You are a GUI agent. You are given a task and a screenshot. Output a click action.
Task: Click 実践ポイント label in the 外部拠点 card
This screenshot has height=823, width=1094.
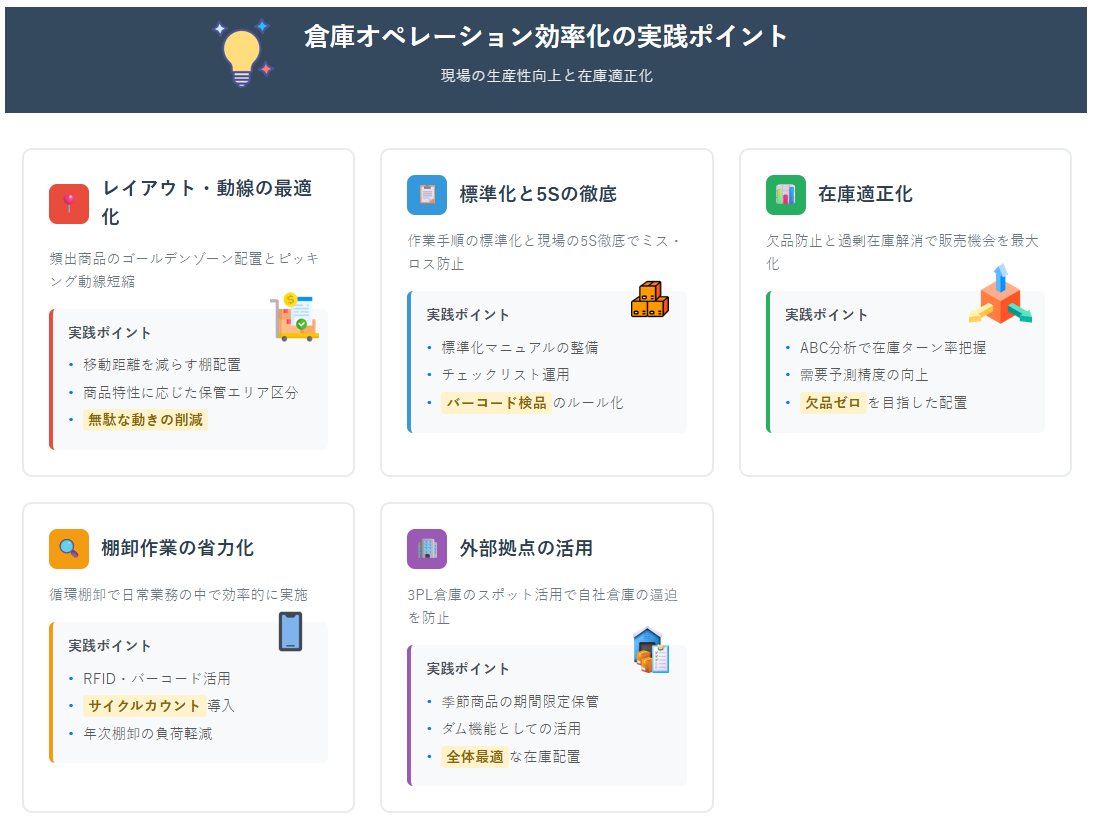(x=468, y=670)
